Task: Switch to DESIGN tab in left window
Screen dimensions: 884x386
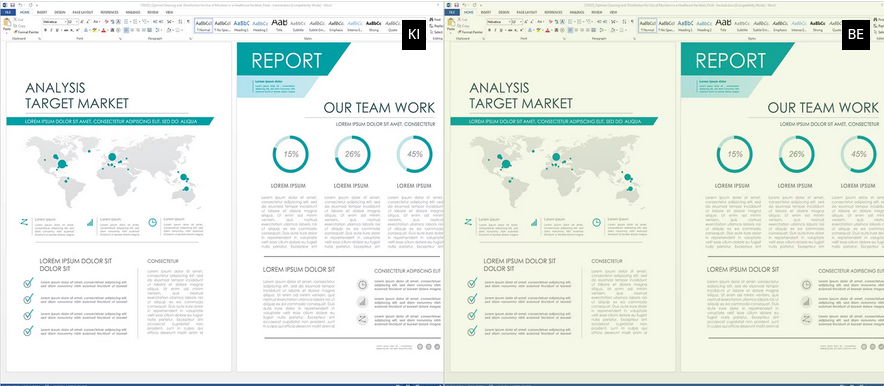Action: (60, 12)
